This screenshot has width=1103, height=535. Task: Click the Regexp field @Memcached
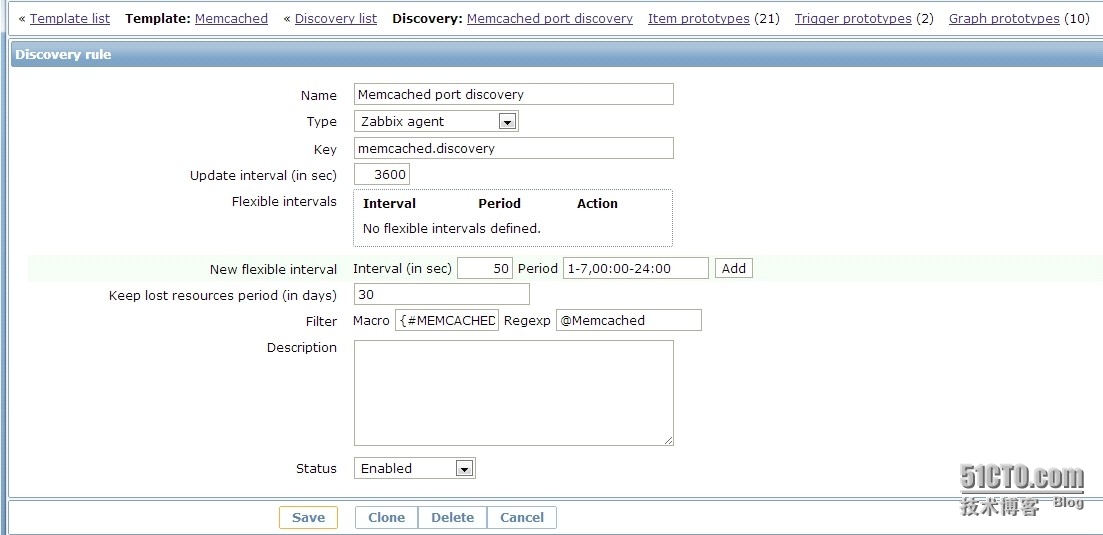tap(628, 320)
